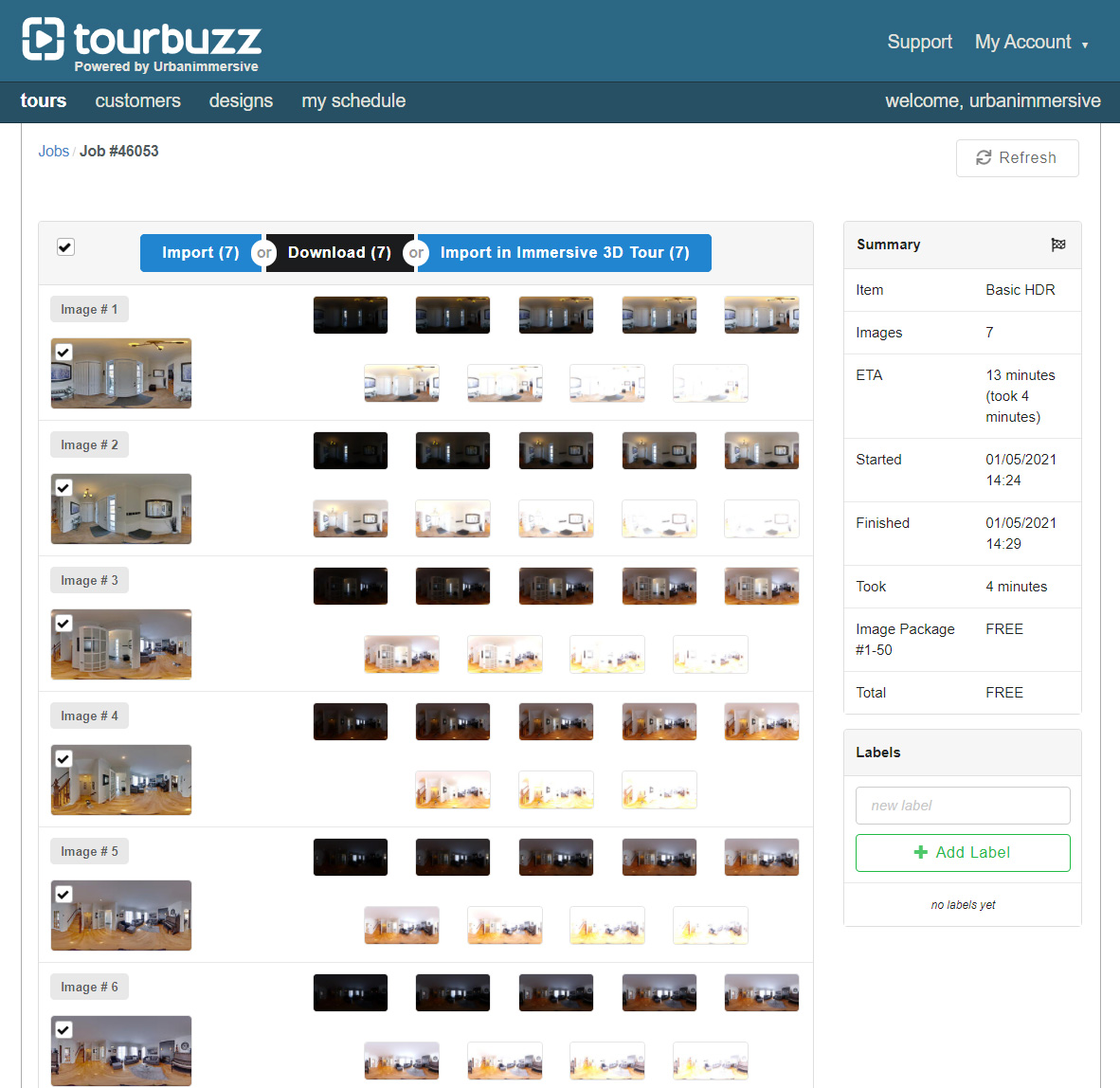Uncheck the Image # 3 checkbox

click(63, 624)
